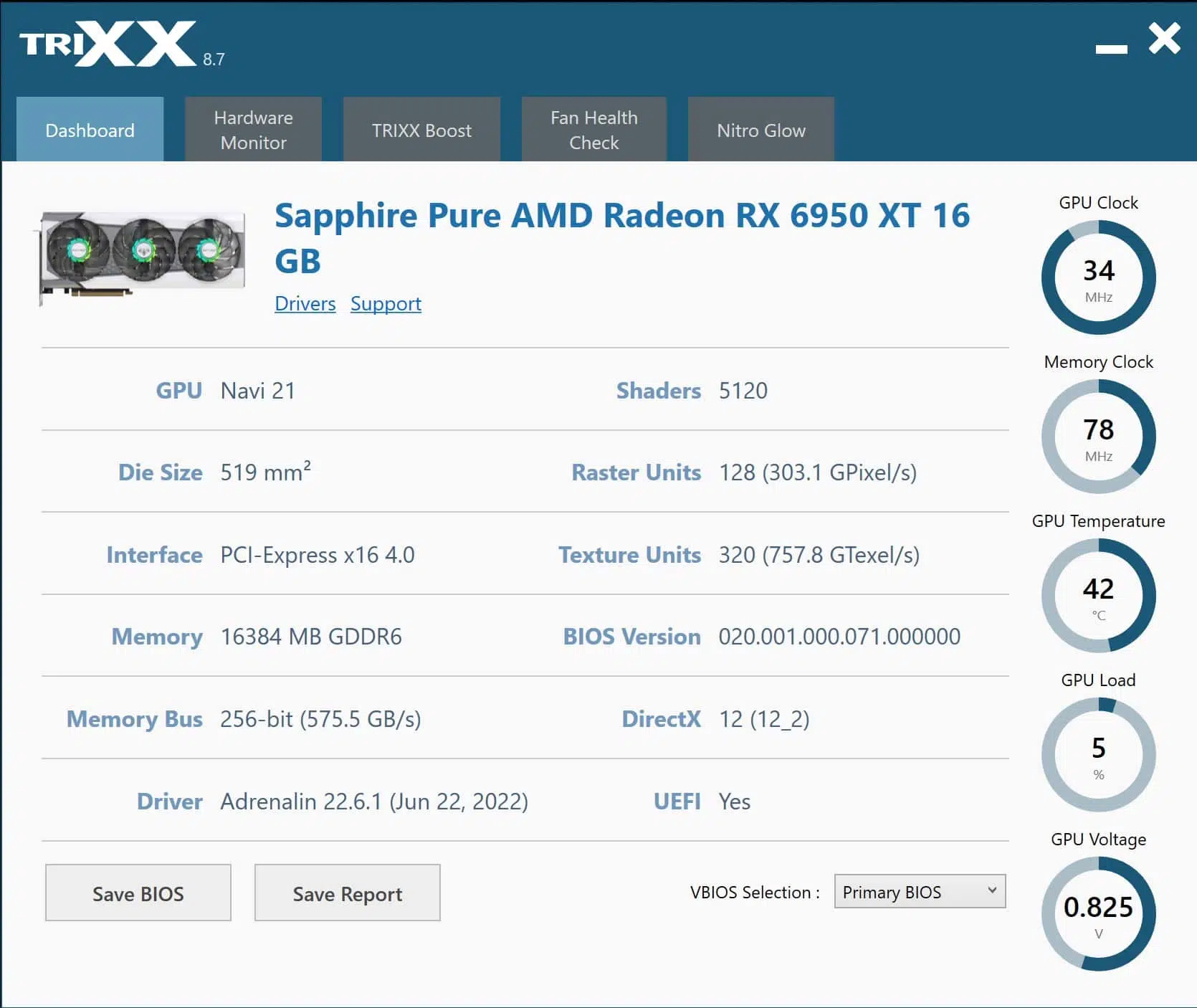1197x1008 pixels.
Task: Click '128 (303.1 GPixel/s)' raster units value
Action: point(818,472)
